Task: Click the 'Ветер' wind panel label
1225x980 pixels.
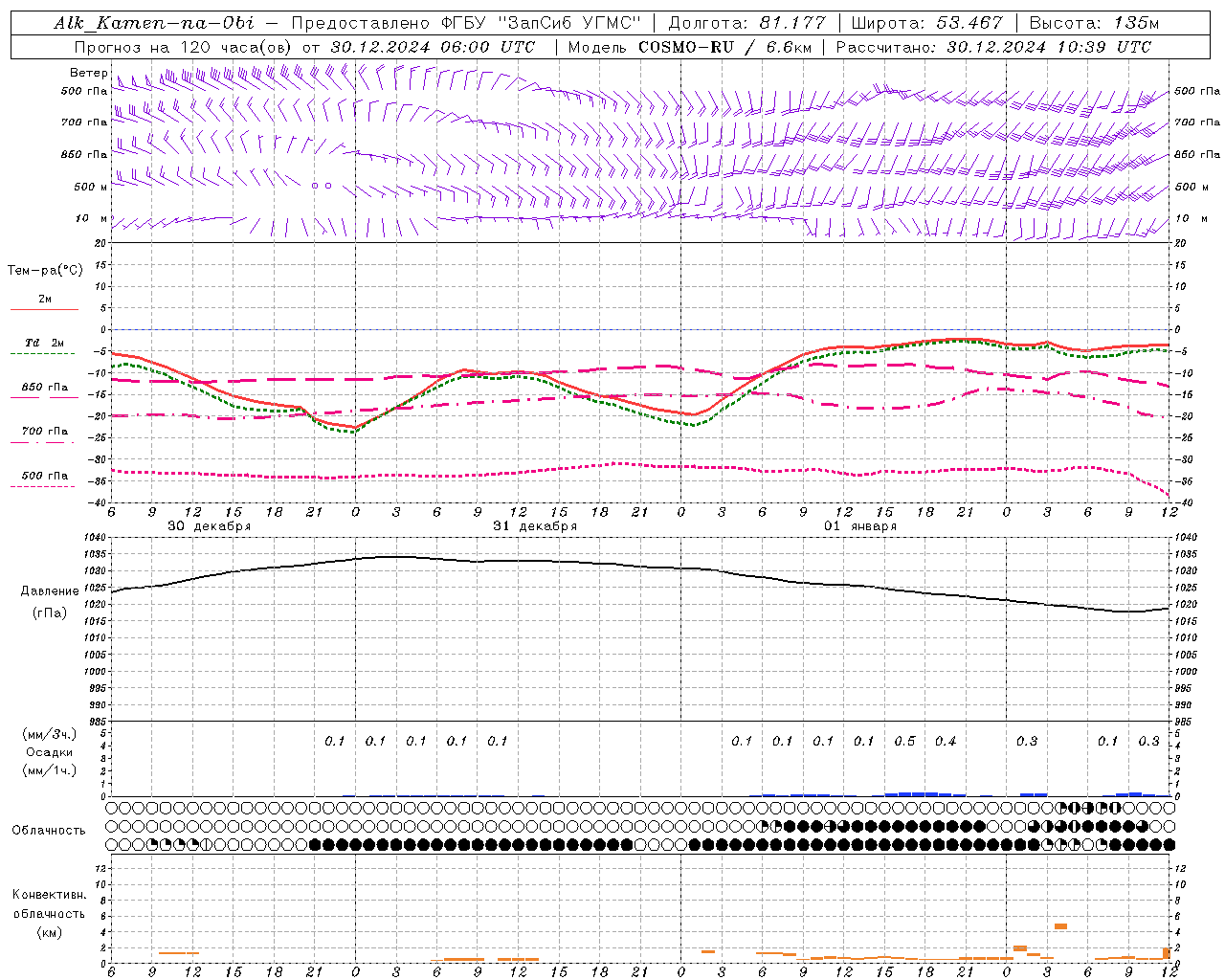Action: [x=88, y=73]
